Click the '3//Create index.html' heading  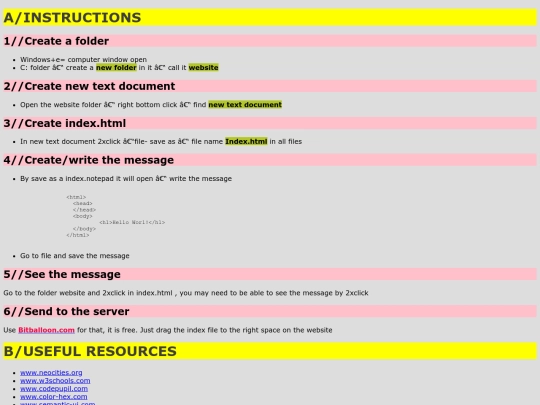tap(270, 123)
